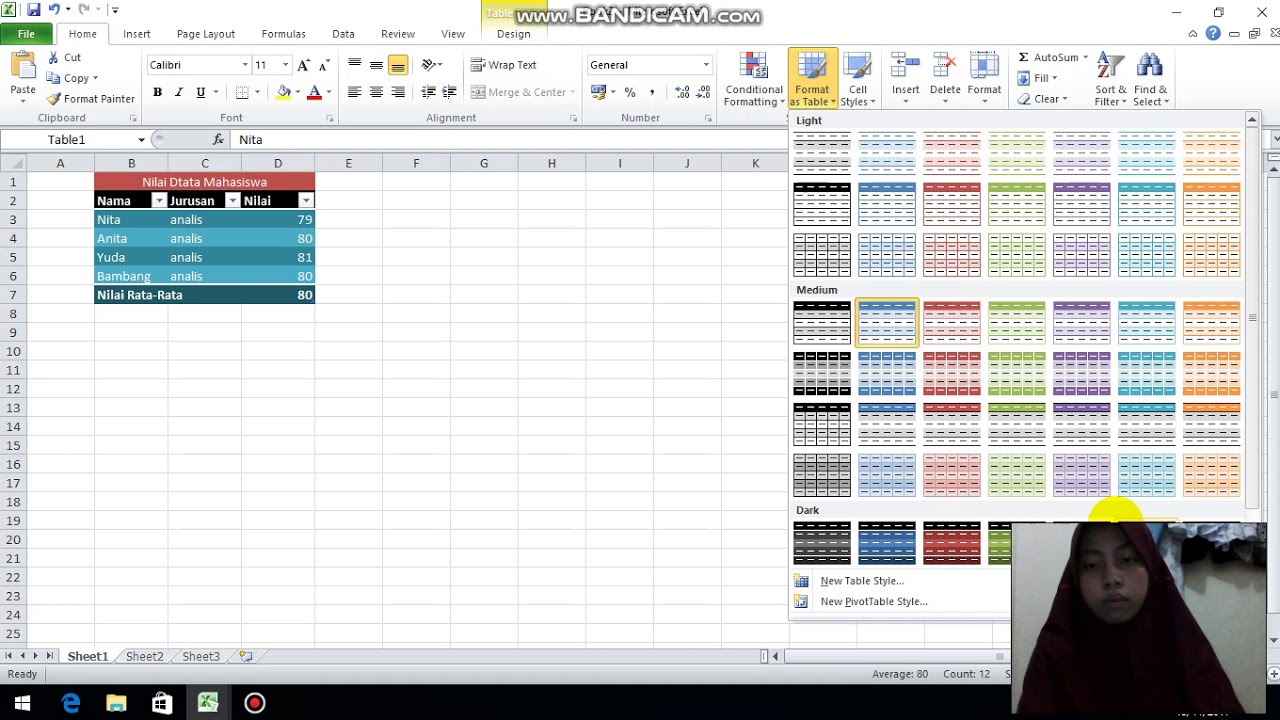The image size is (1280, 720).
Task: Open the Calibri font name dropdown
Action: pos(245,65)
